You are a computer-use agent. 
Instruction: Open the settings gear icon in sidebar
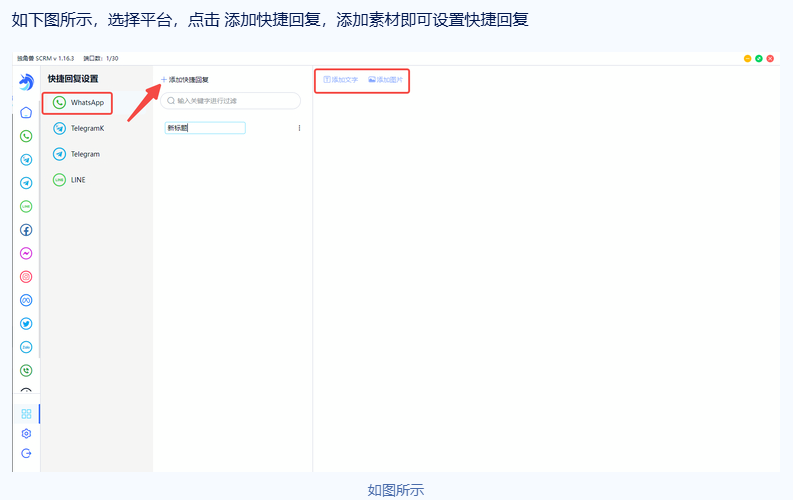[26, 433]
